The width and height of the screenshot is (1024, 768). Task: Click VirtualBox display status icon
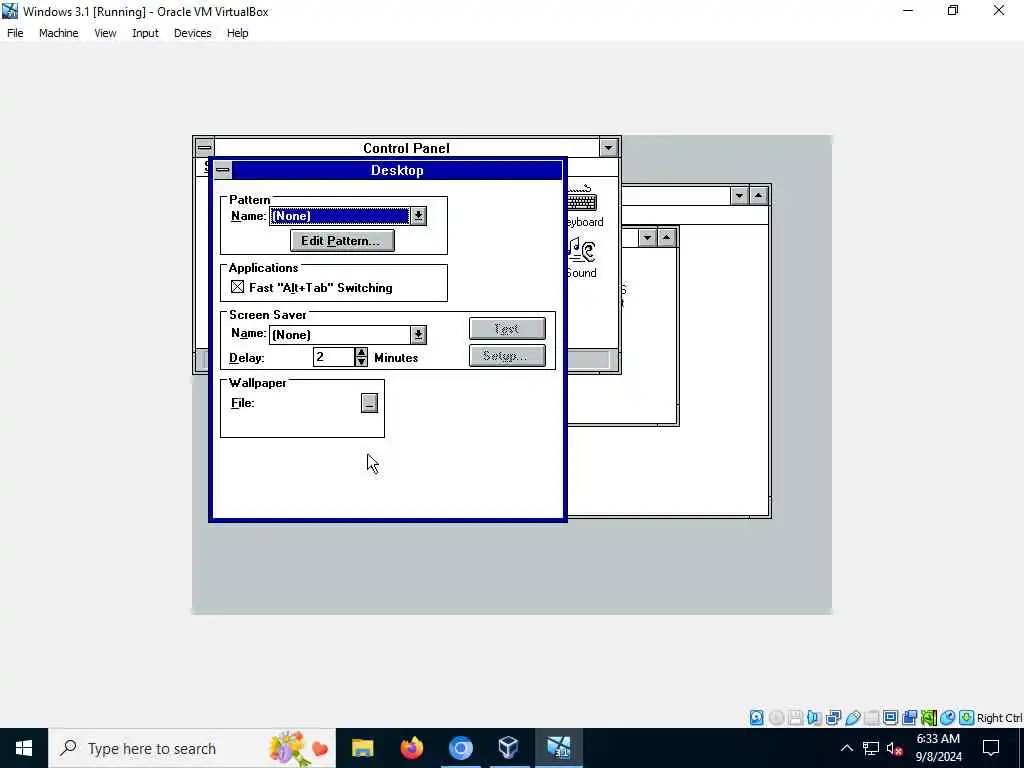(x=890, y=718)
